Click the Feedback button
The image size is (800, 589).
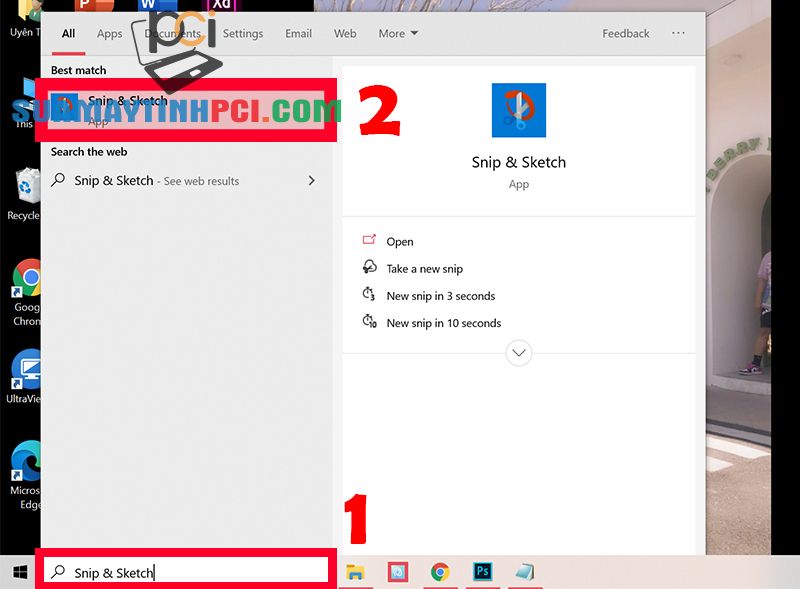pos(626,34)
